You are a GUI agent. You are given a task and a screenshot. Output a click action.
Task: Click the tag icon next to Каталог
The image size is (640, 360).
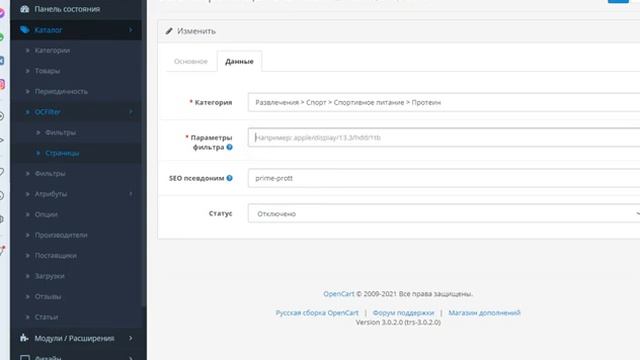[24, 29]
